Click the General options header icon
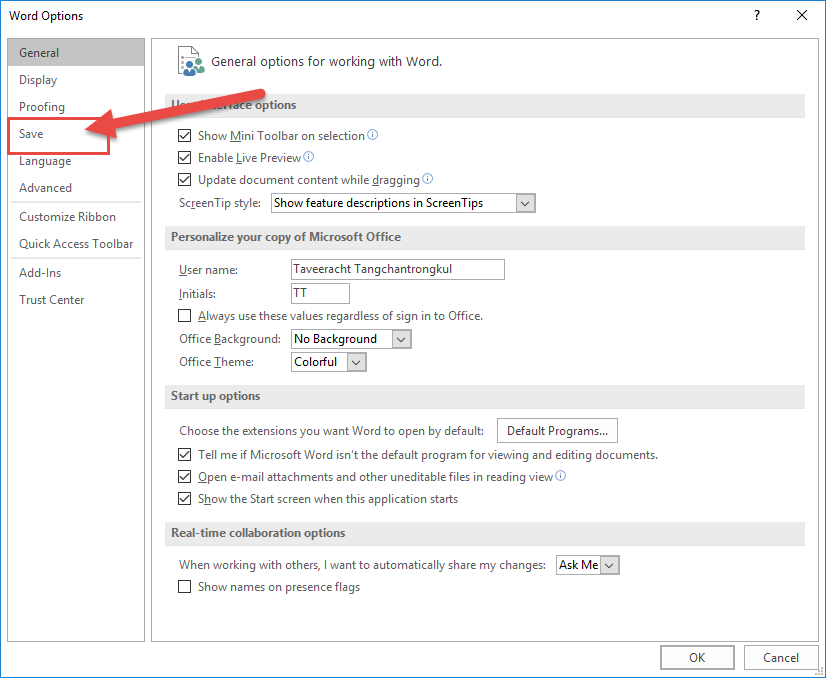 [189, 61]
